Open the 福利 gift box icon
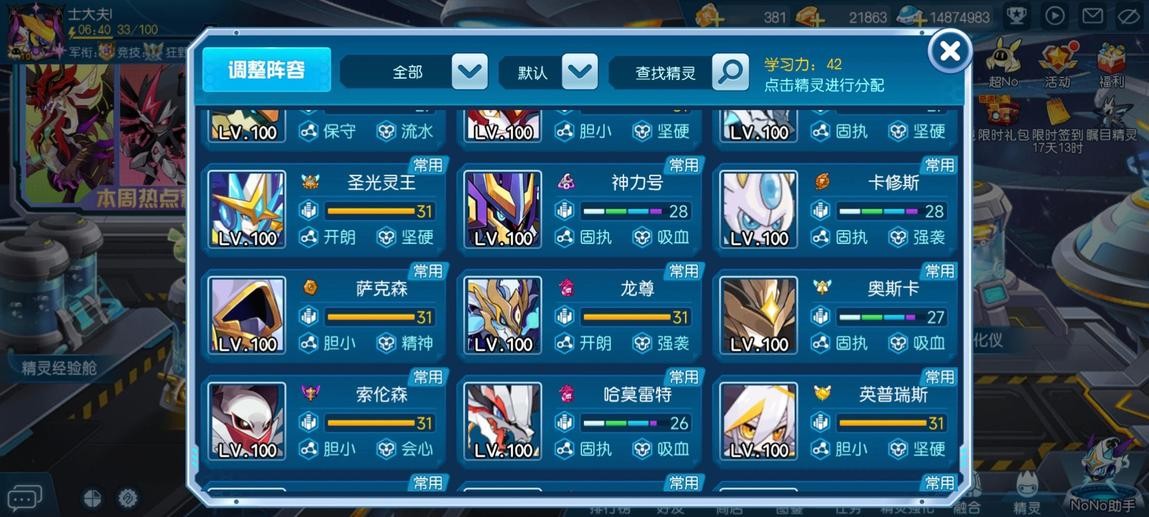 1112,64
